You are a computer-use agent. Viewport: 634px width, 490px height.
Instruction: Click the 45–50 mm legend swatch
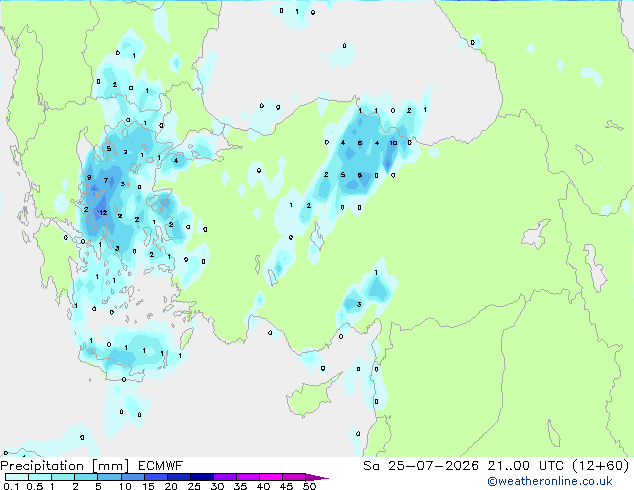click(294, 477)
